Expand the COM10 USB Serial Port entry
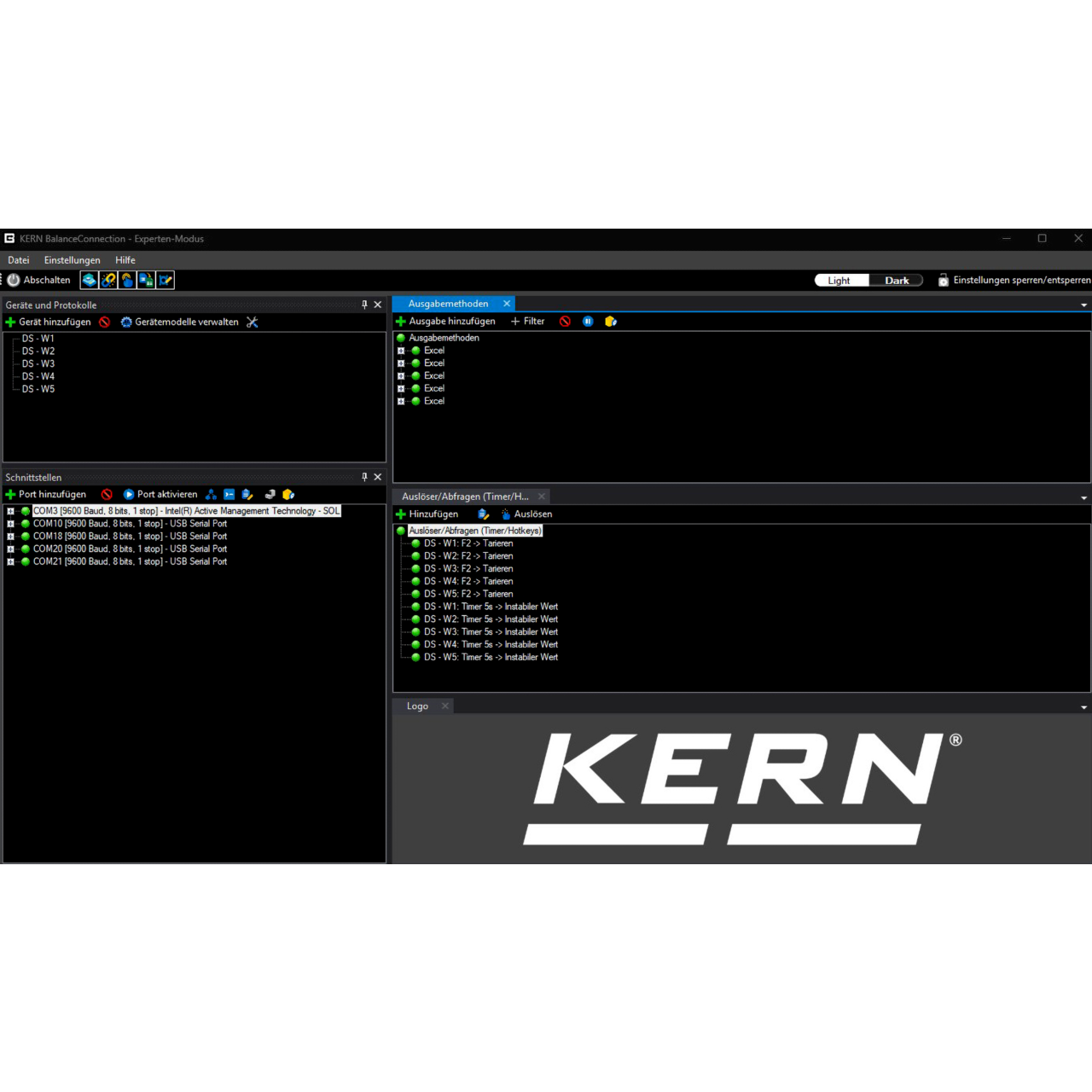1092x1092 pixels. [x=11, y=523]
